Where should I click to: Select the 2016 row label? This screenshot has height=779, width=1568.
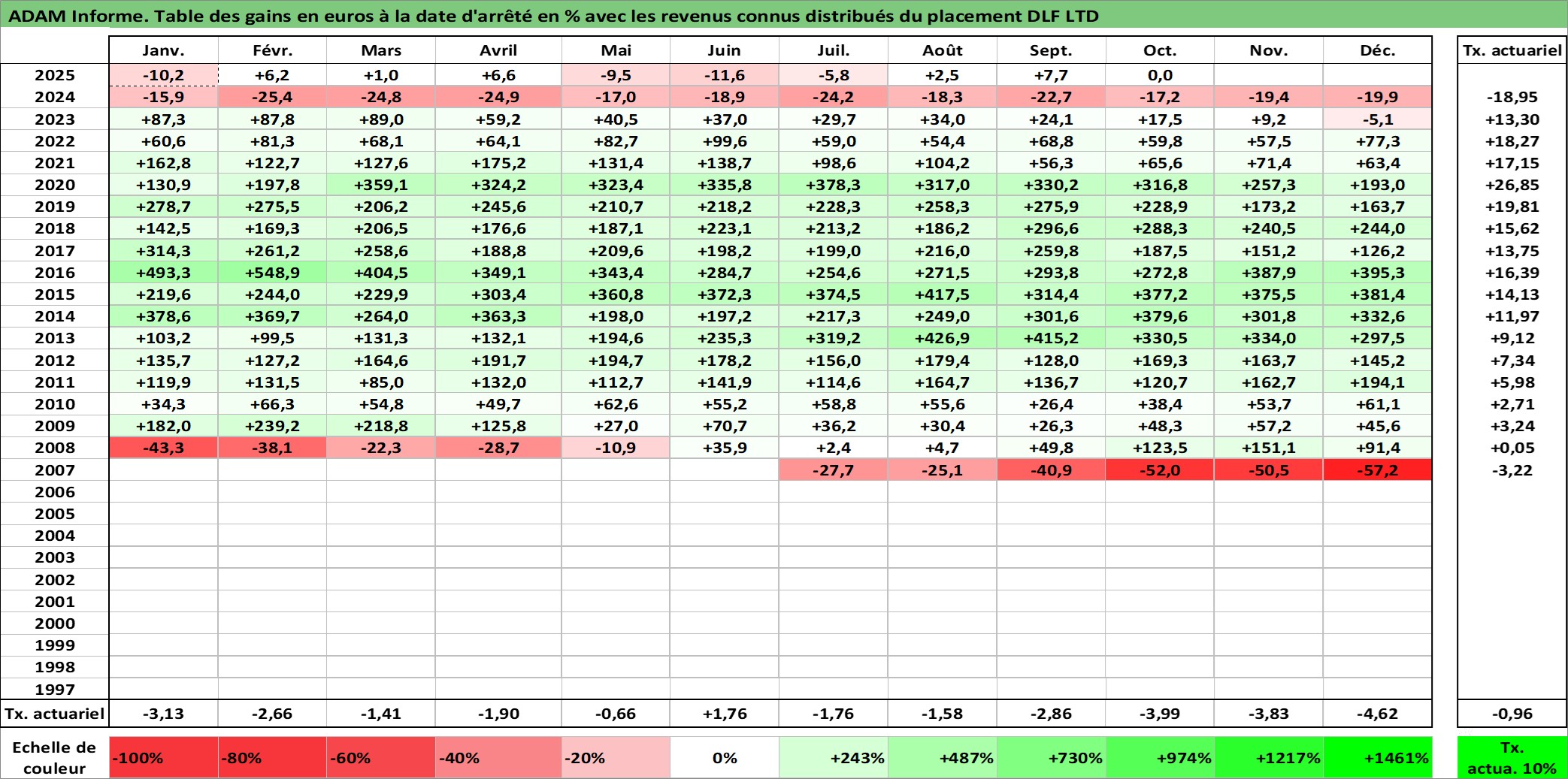click(x=55, y=273)
